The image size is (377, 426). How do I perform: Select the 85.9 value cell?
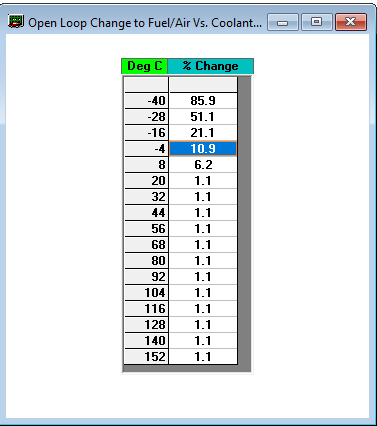[203, 101]
